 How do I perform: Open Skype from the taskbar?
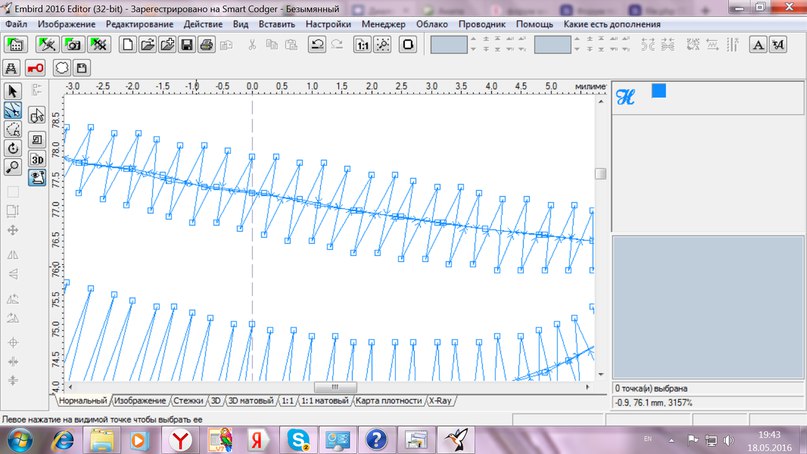(297, 438)
